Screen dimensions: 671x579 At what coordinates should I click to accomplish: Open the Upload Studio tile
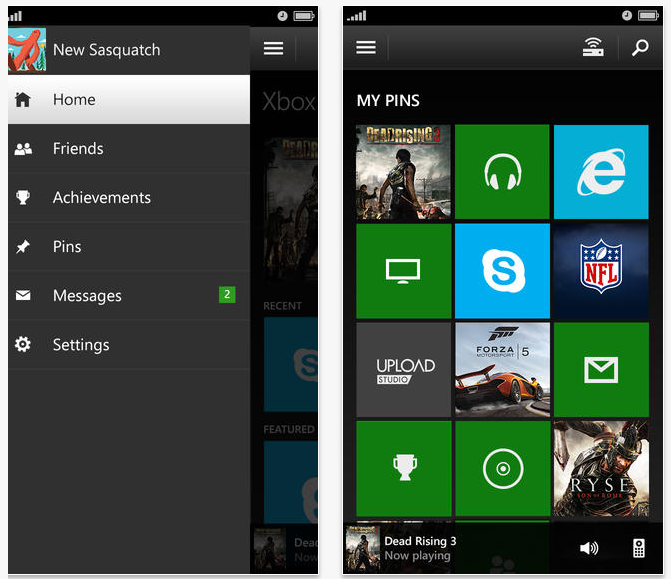pos(404,370)
